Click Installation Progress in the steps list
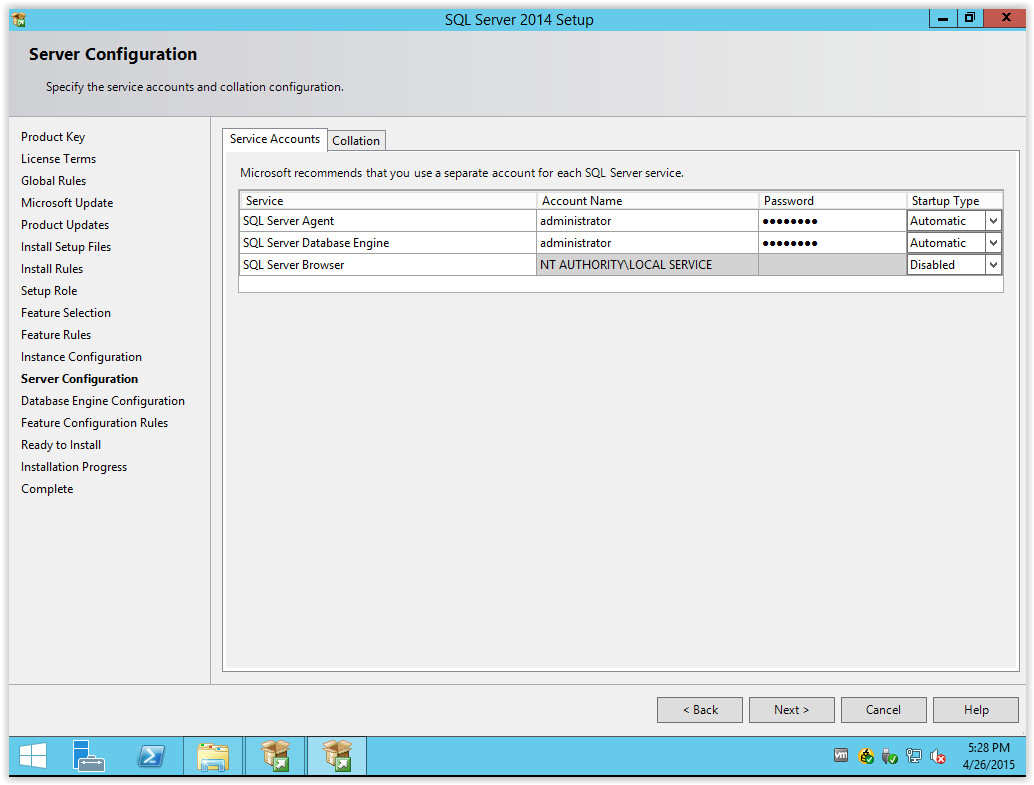Image resolution: width=1034 pixels, height=785 pixels. coord(74,467)
